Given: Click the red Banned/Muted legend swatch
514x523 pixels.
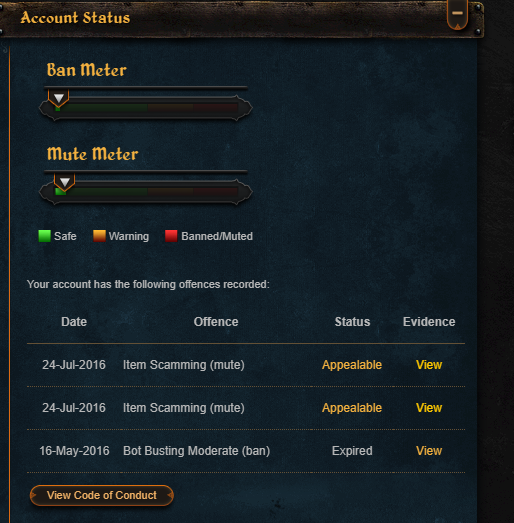Looking at the screenshot, I should point(171,236).
